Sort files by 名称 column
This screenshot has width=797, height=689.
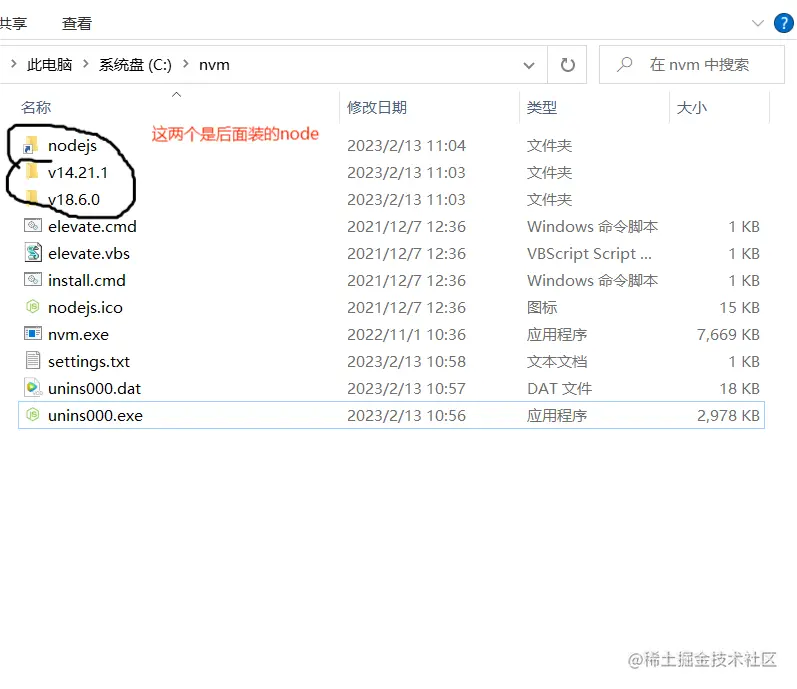[x=36, y=107]
